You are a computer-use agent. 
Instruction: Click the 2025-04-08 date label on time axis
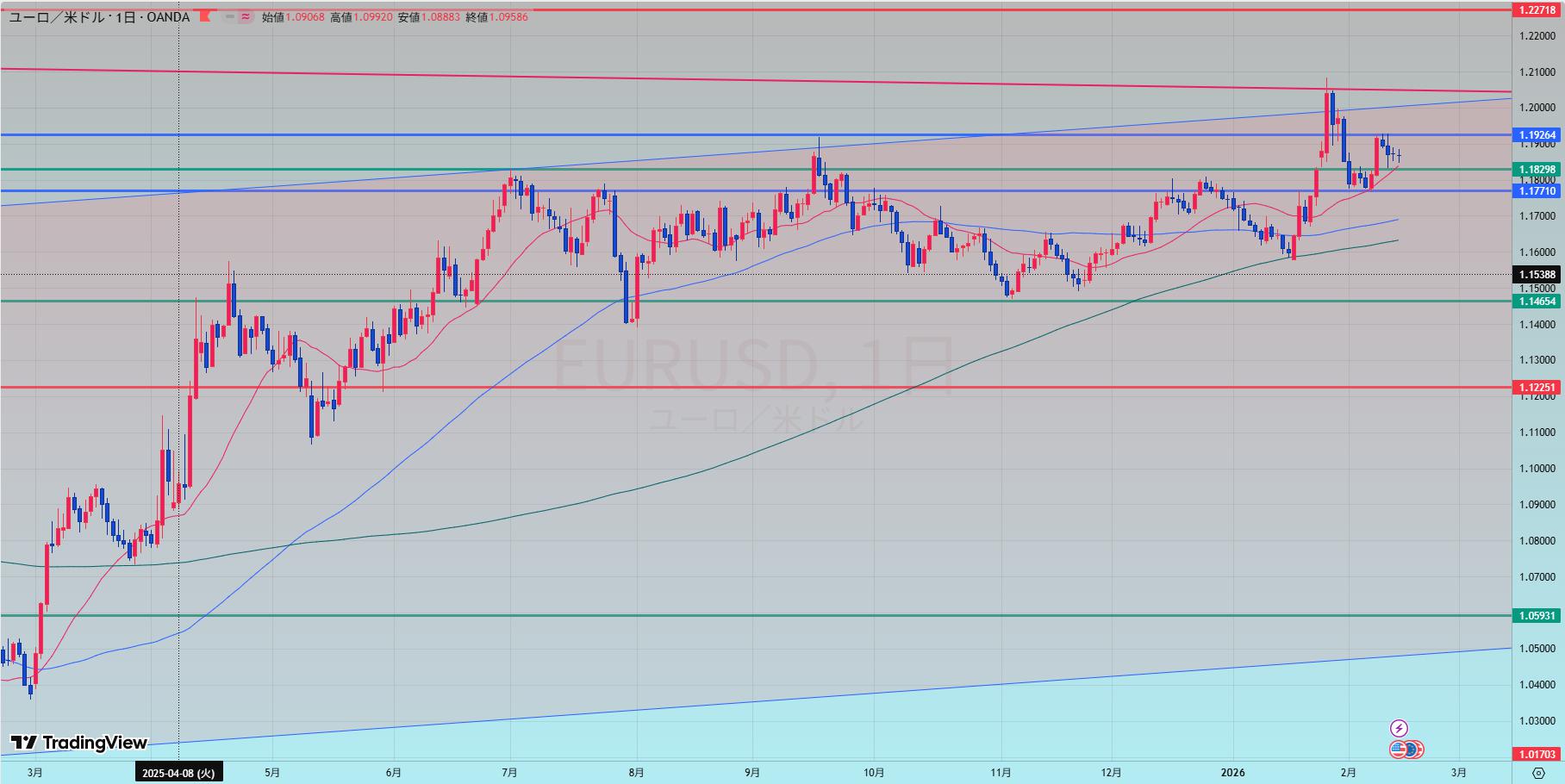[178, 773]
